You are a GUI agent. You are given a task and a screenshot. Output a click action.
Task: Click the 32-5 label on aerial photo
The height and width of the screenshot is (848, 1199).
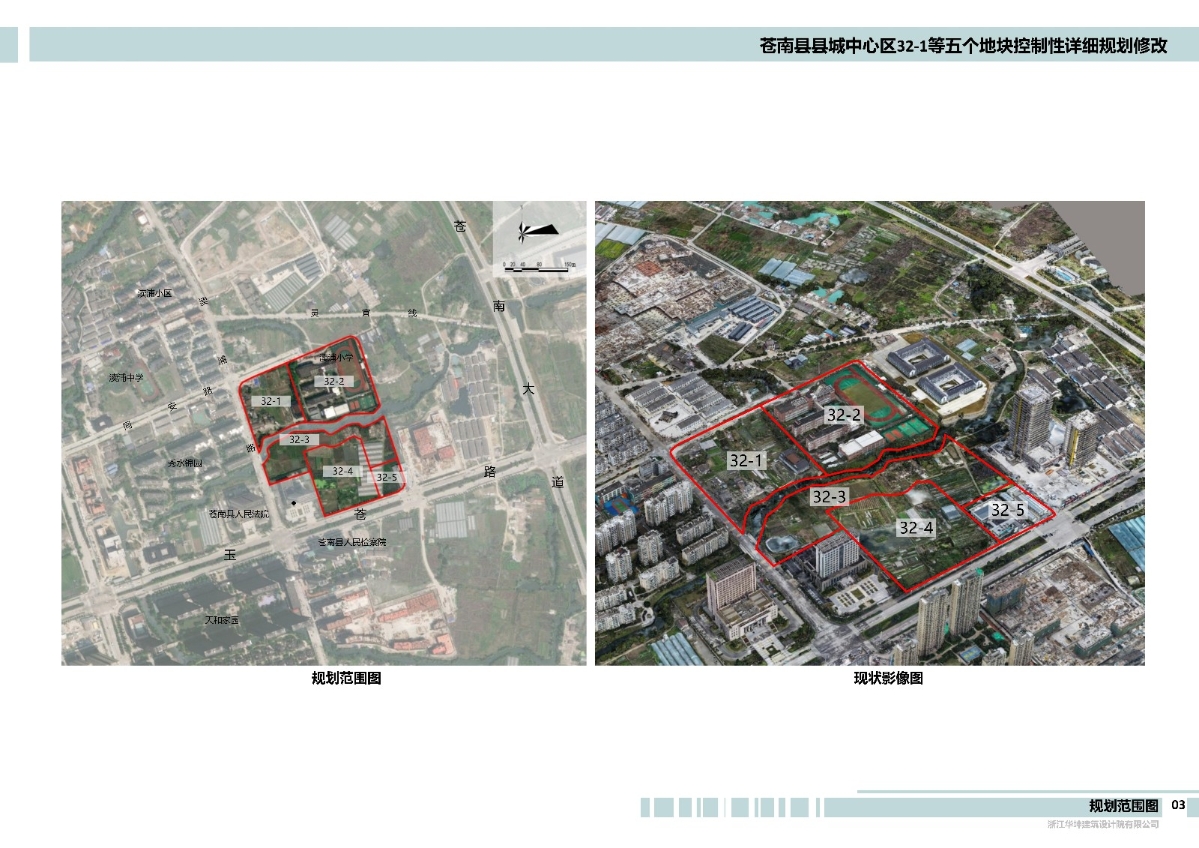(1007, 510)
